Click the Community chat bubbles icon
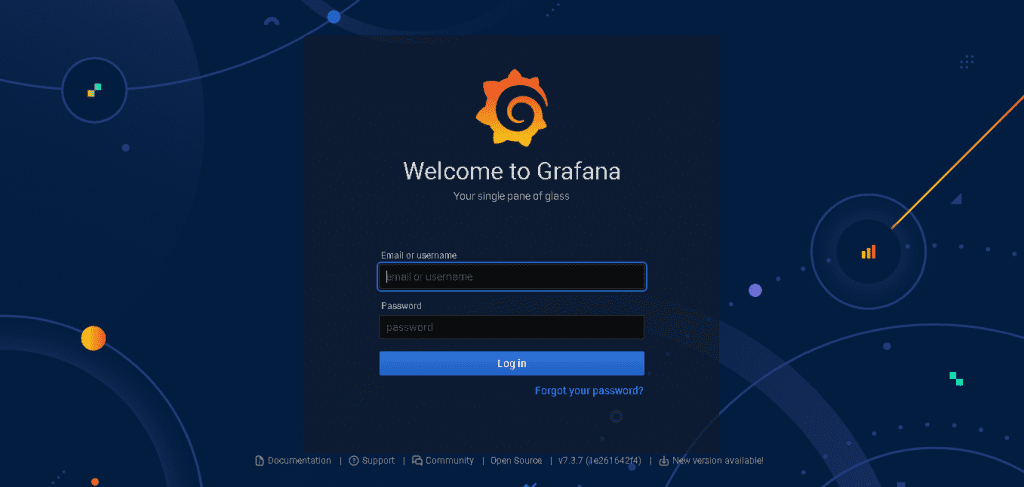1024x487 pixels. click(417, 461)
